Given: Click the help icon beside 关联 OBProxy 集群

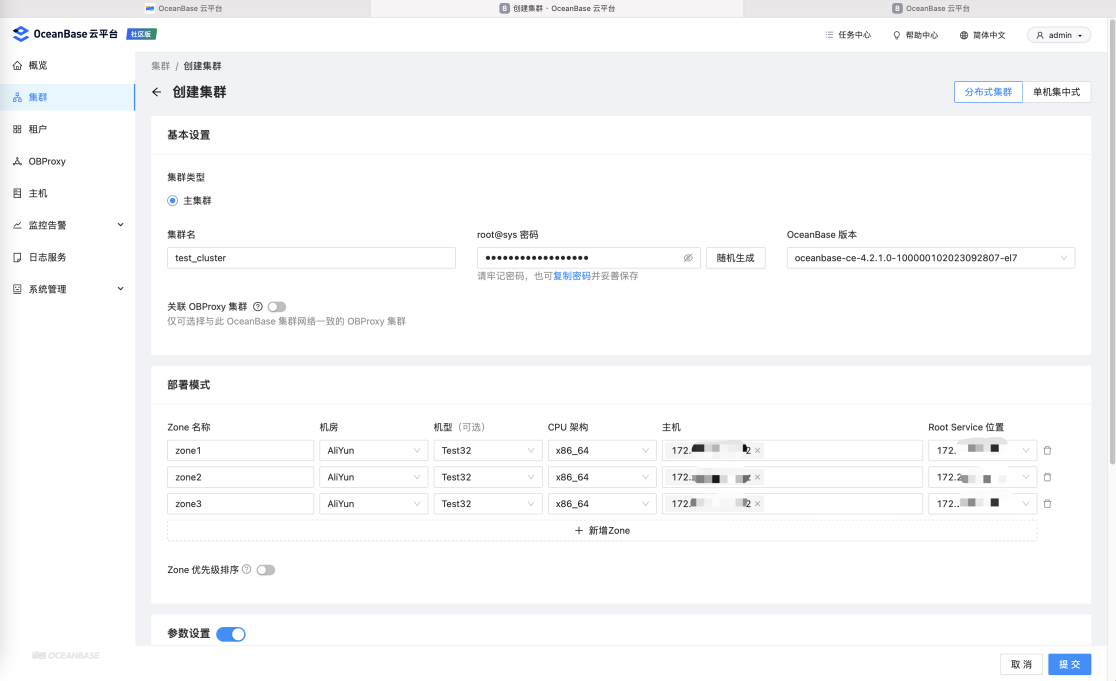Looking at the screenshot, I should [258, 307].
